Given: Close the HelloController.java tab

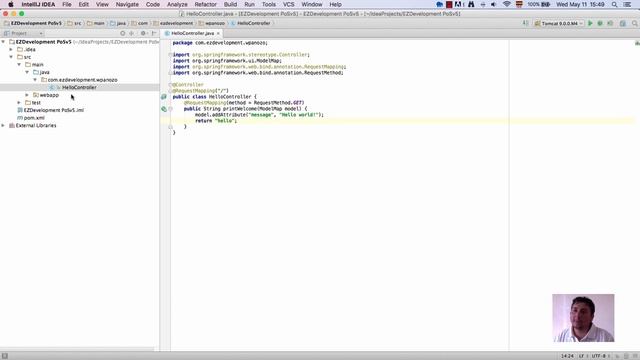Looking at the screenshot, I should coord(218,33).
